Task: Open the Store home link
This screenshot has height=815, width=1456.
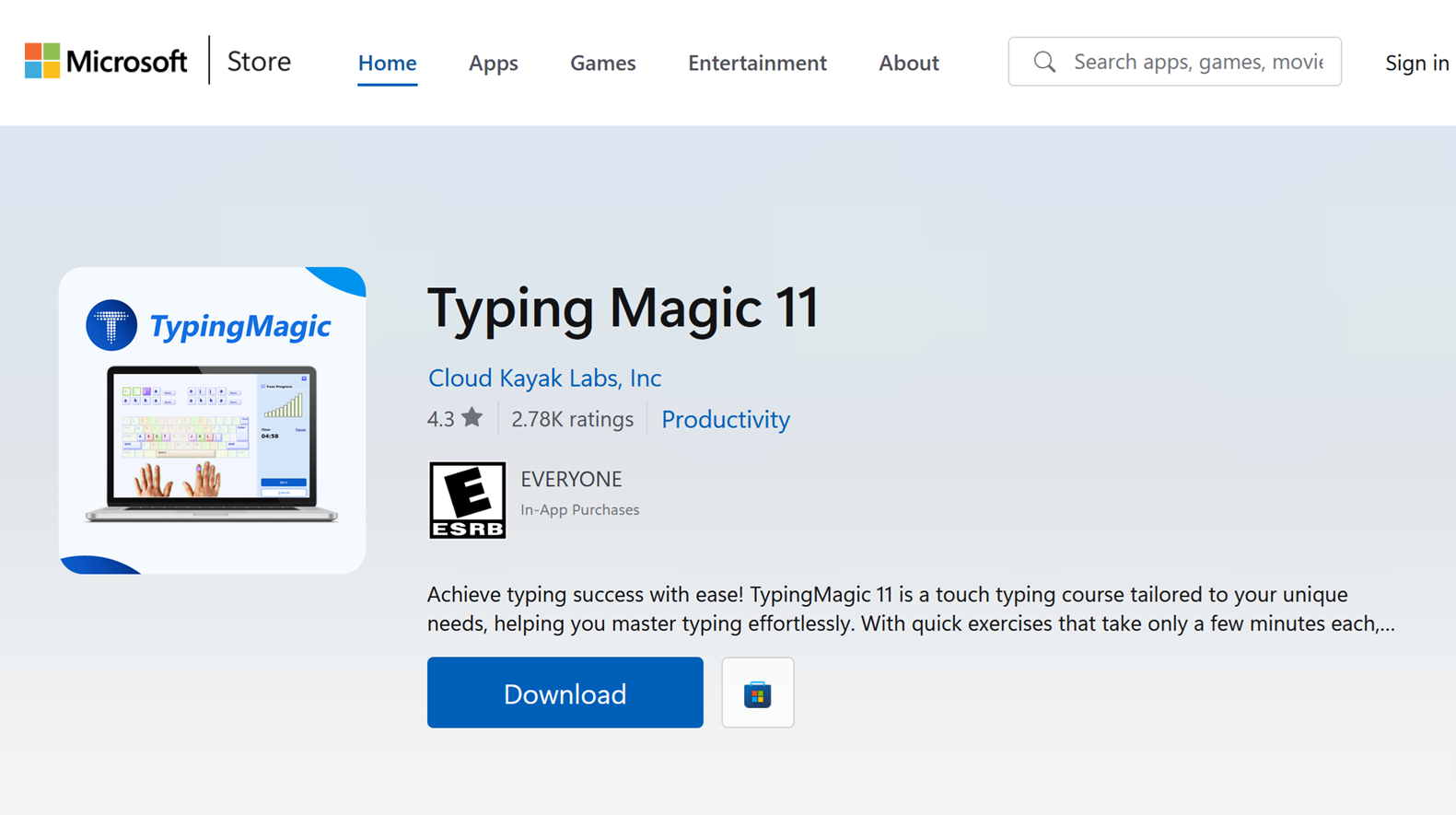Action: coord(259,62)
